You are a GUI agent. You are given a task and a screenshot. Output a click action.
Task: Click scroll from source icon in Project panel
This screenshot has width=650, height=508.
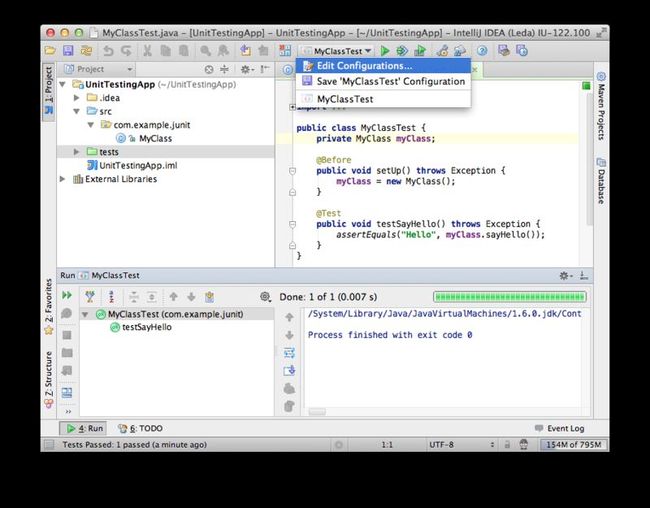(x=209, y=69)
